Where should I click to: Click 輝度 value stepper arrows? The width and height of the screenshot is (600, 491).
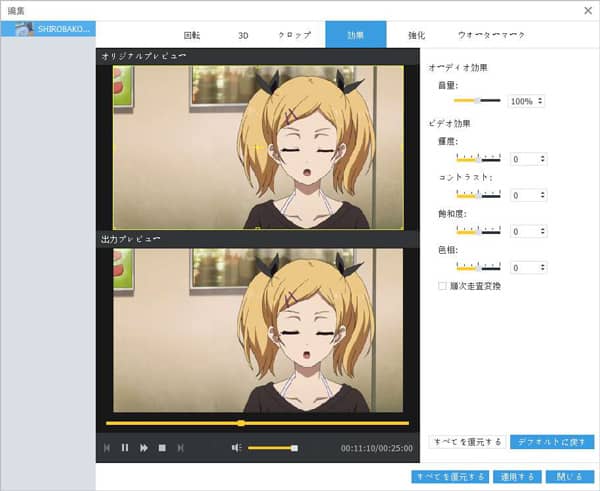tap(542, 158)
